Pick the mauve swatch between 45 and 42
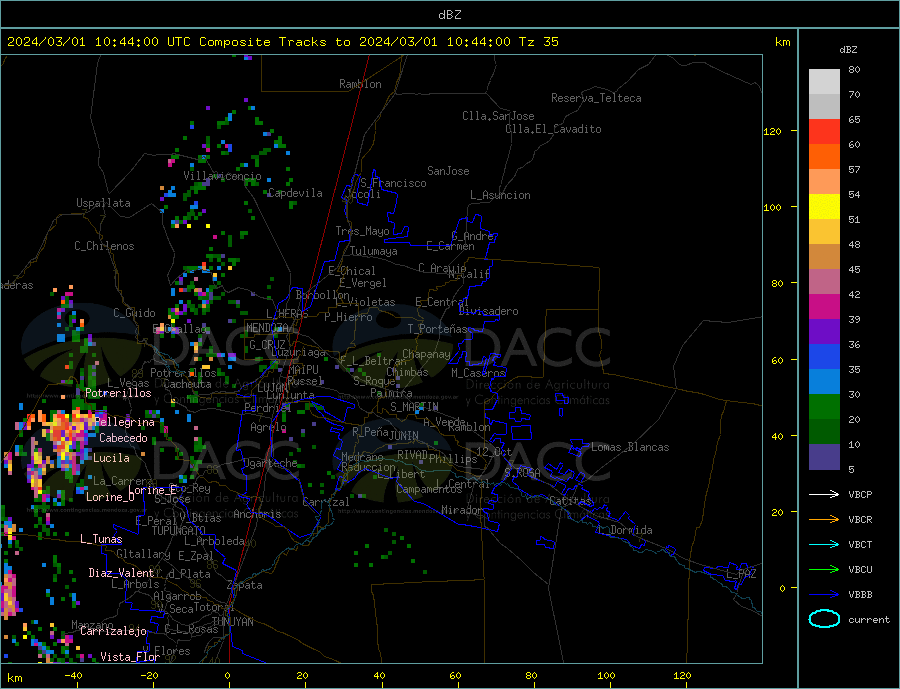Viewport: 900px width, 689px height. point(824,281)
